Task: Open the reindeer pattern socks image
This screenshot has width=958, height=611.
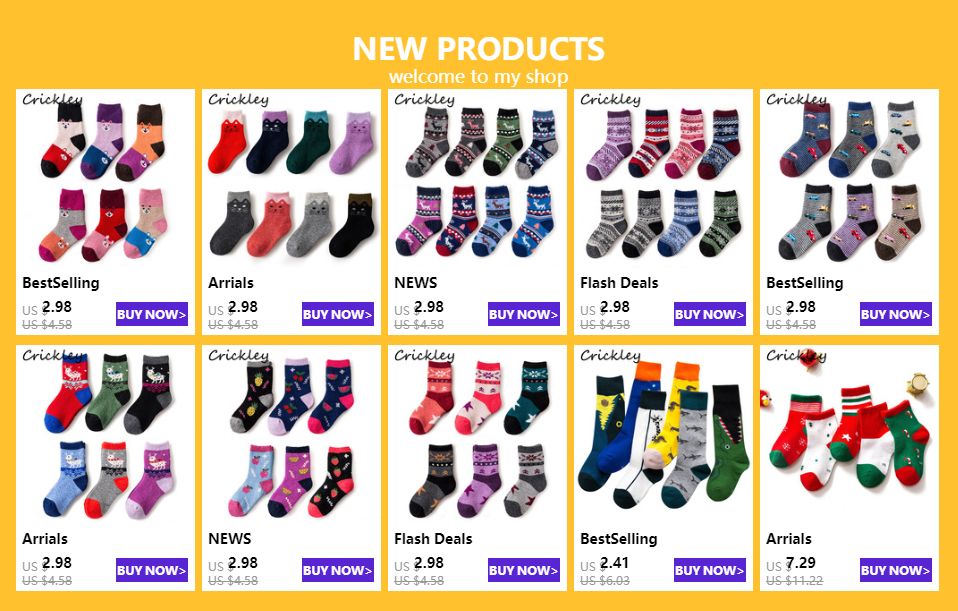Action: (x=477, y=179)
